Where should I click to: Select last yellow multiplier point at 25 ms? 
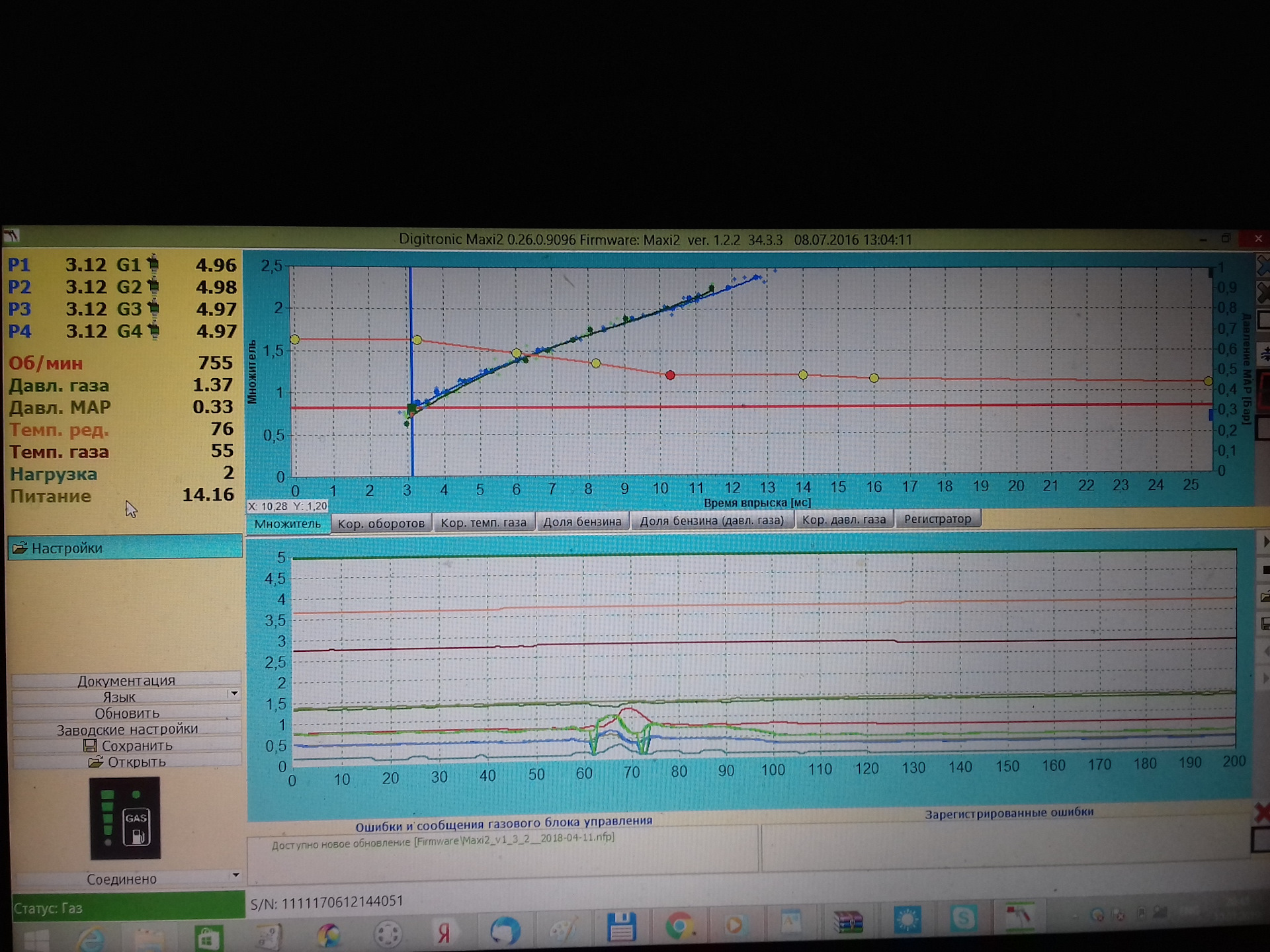(1208, 381)
